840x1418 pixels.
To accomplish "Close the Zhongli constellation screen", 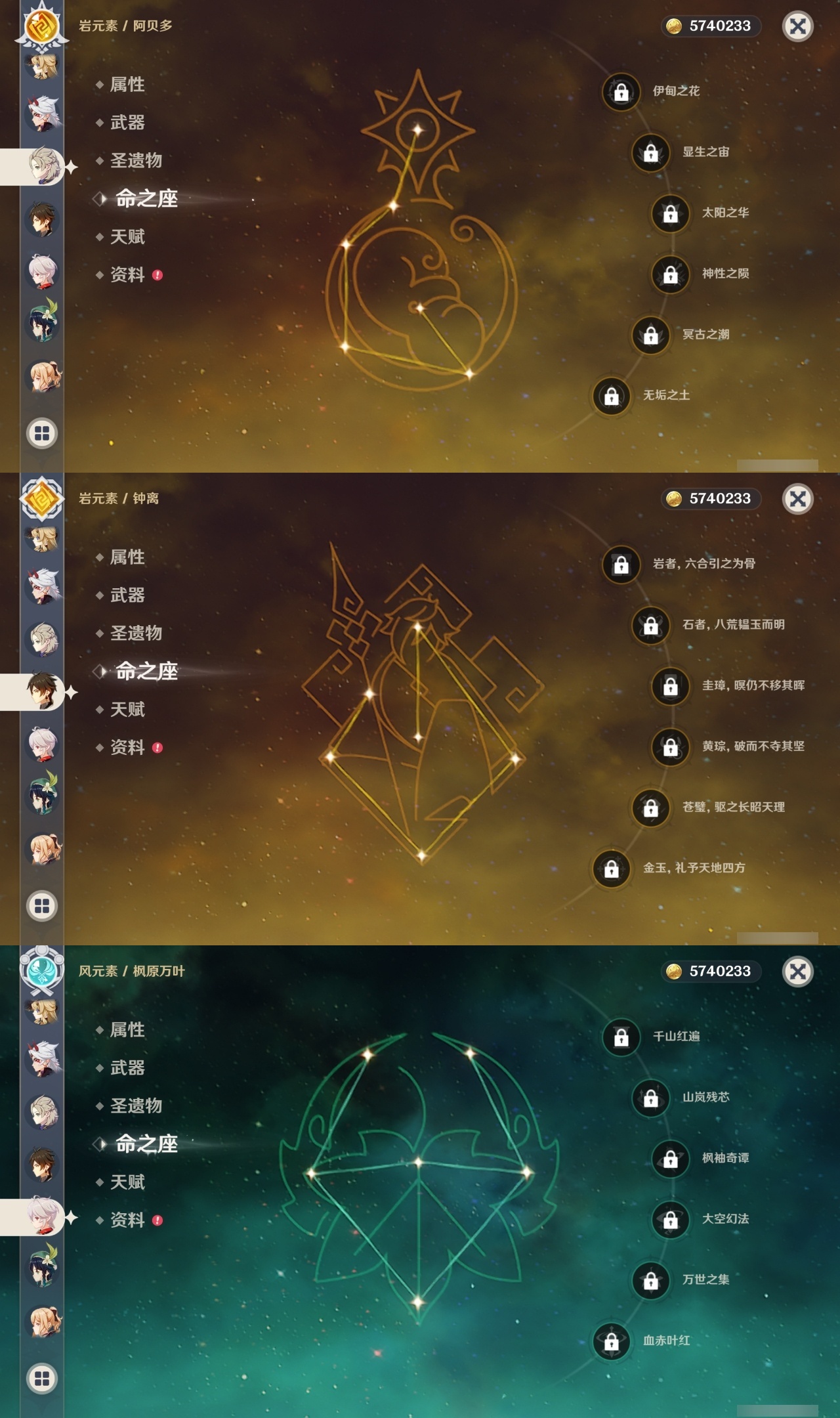I will pos(798,499).
